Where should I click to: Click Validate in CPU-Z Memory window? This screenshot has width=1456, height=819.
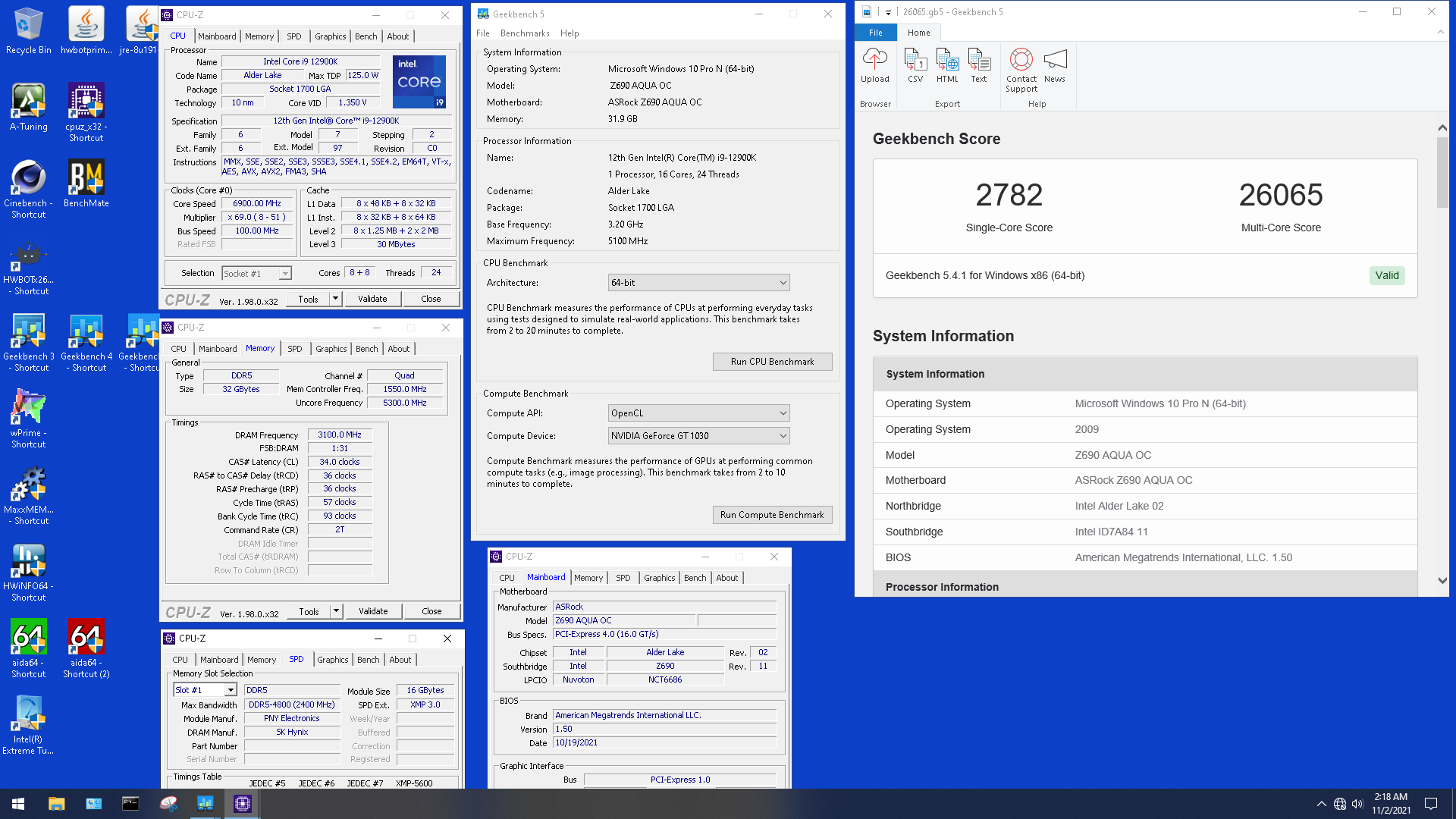(373, 611)
